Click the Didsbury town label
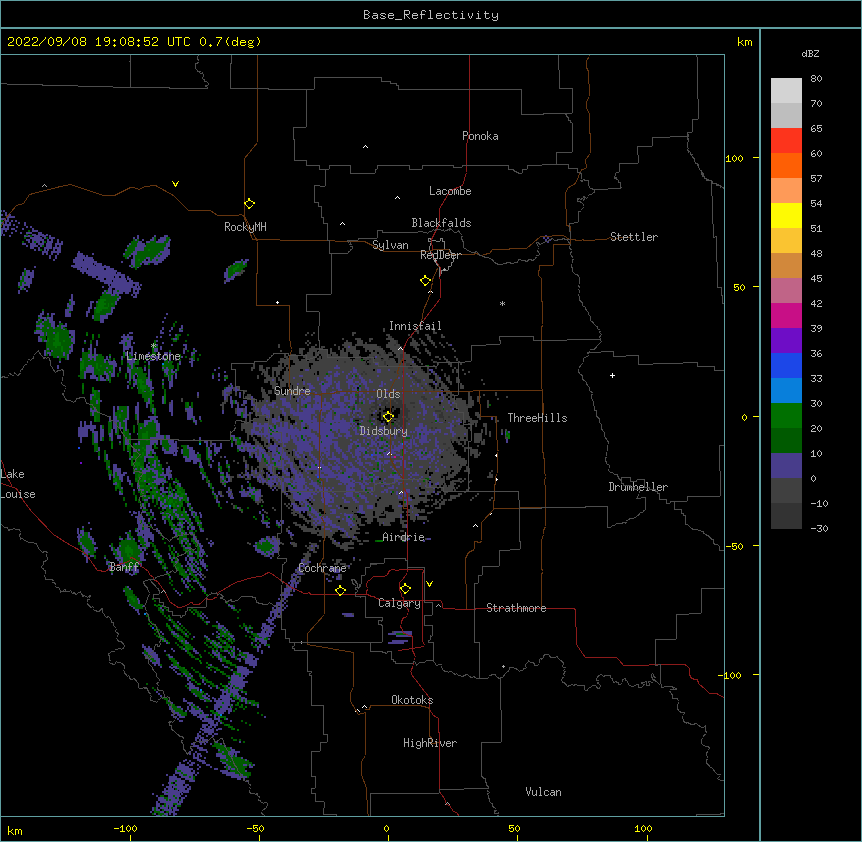This screenshot has height=842, width=862. point(384,431)
